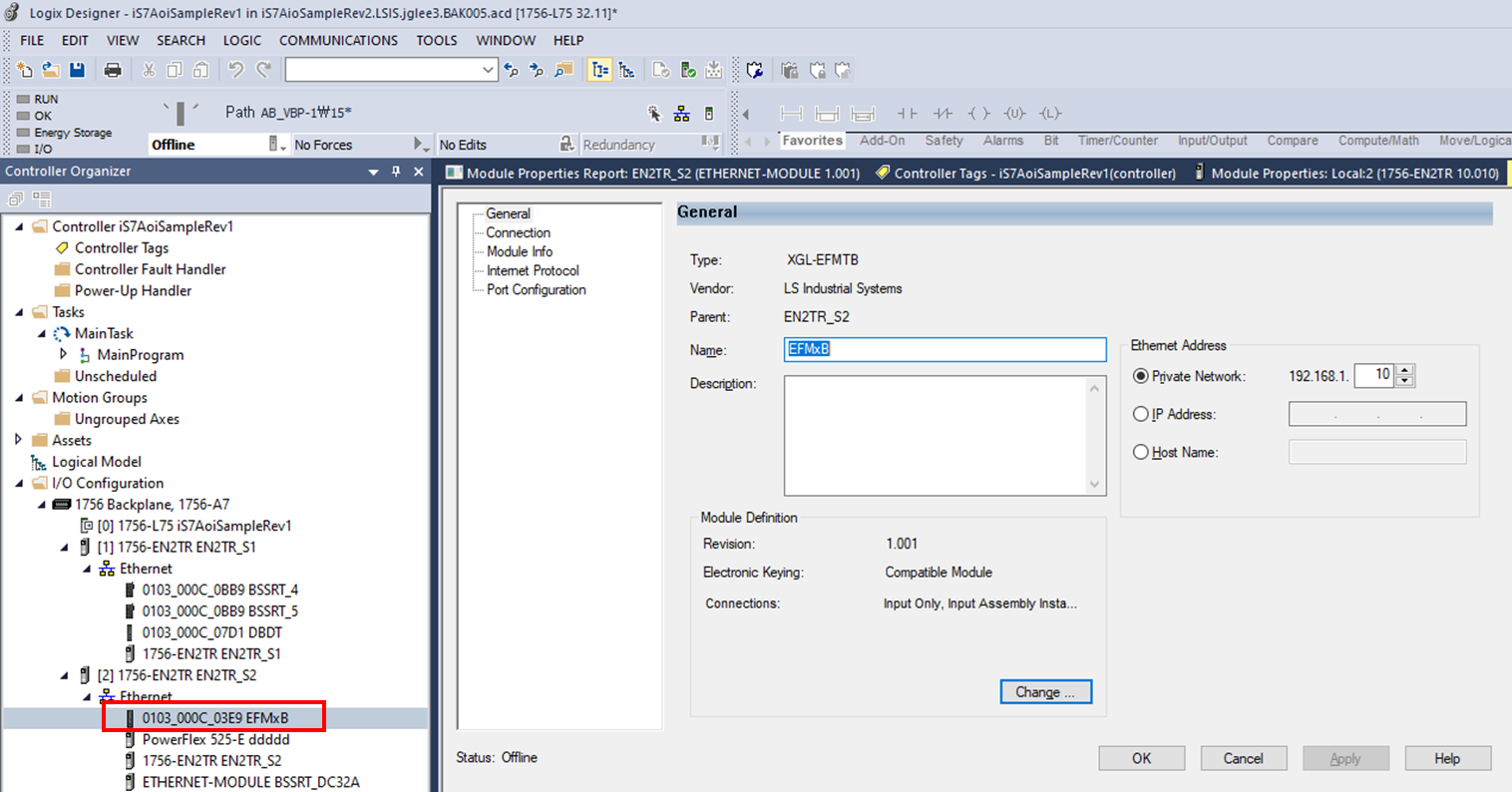Click the Print icon in toolbar
This screenshot has height=792, width=1512.
tap(113, 70)
